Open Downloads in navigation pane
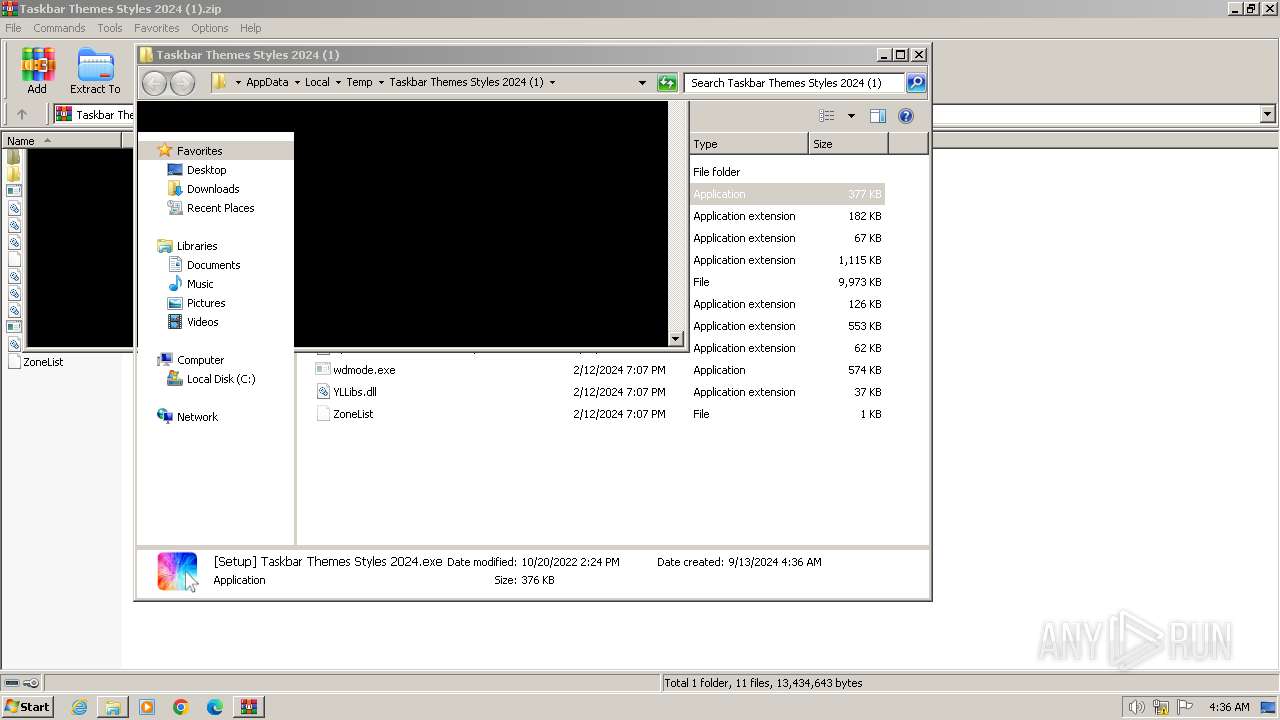This screenshot has width=1280, height=720. 213,189
